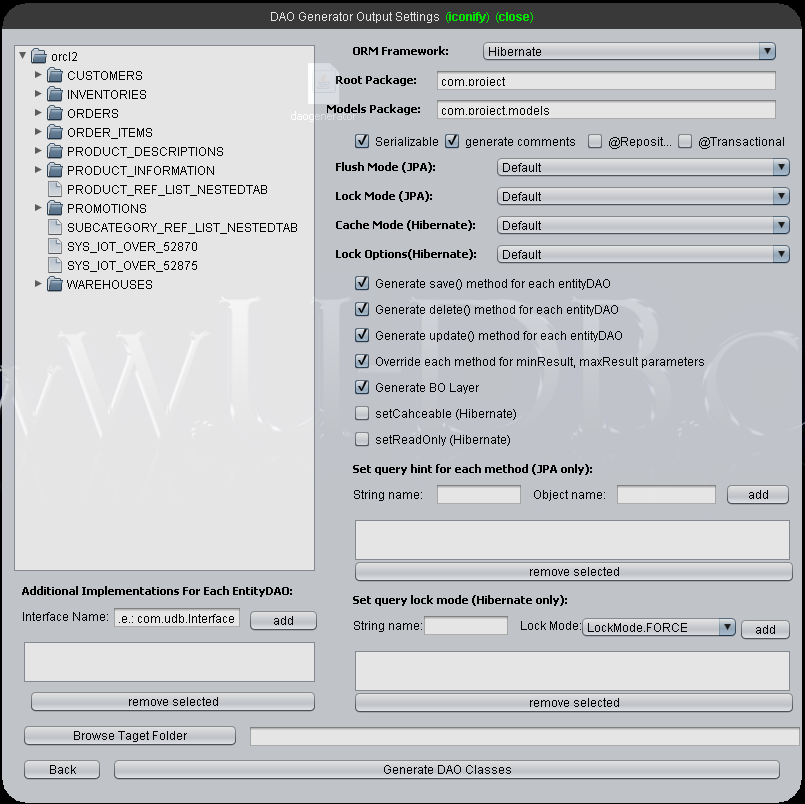Viewport: 805px width, 804px height.
Task: Toggle Override minResult, maxResult parameters checkbox
Action: click(362, 361)
